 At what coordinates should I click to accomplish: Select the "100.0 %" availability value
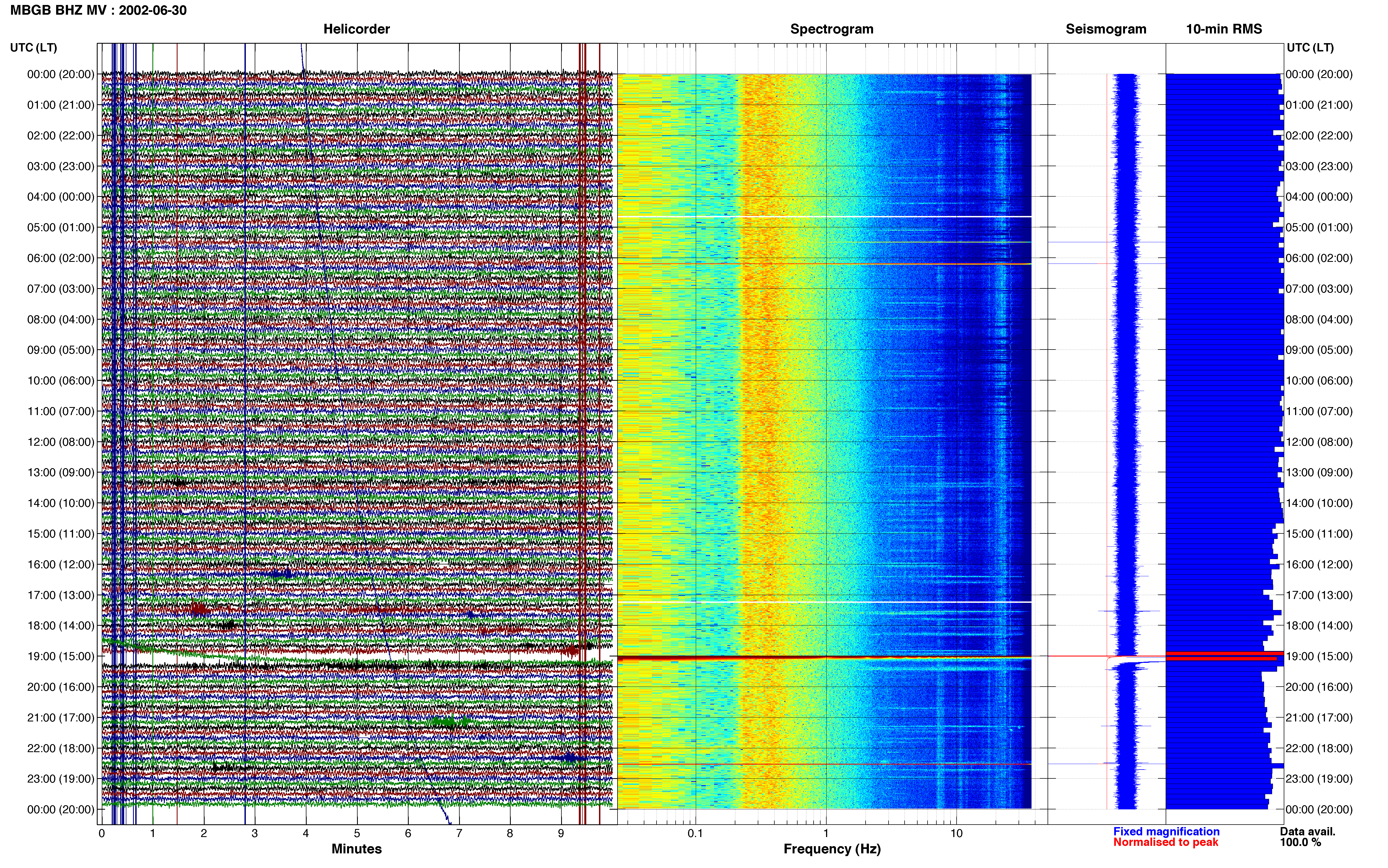[x=1300, y=842]
